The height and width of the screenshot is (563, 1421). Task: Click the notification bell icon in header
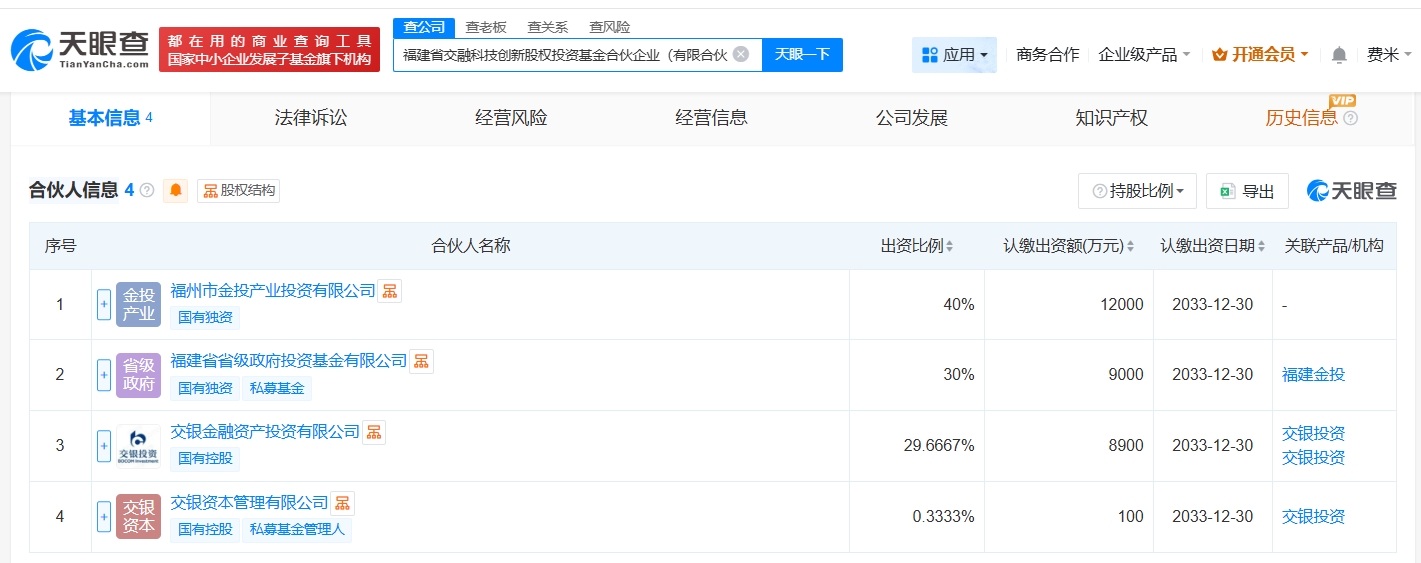(x=1339, y=55)
